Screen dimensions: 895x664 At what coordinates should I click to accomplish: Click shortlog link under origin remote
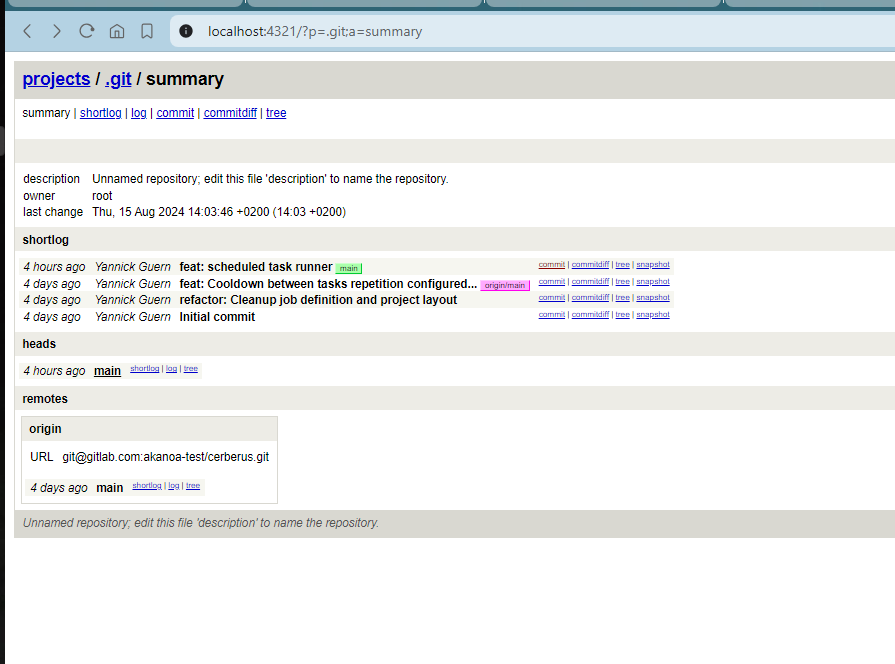pos(147,486)
